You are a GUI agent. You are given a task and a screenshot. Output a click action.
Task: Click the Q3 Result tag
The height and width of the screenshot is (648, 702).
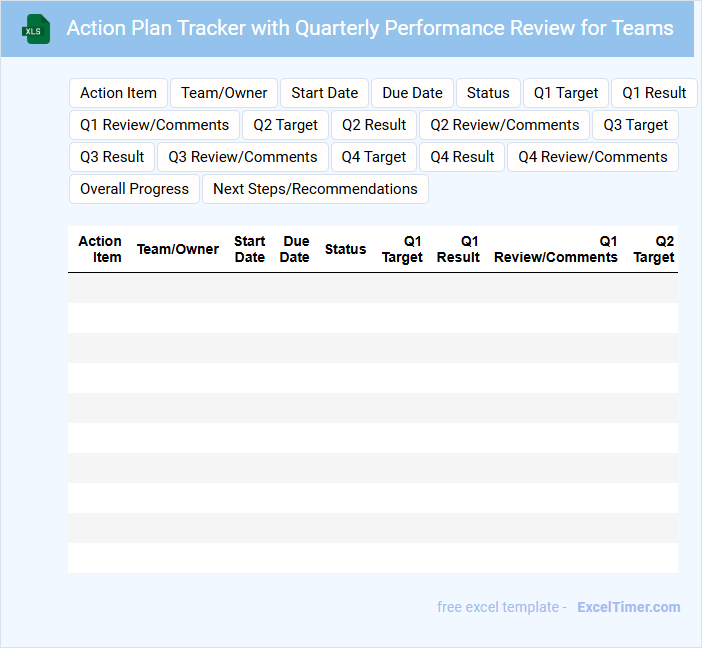coord(112,157)
